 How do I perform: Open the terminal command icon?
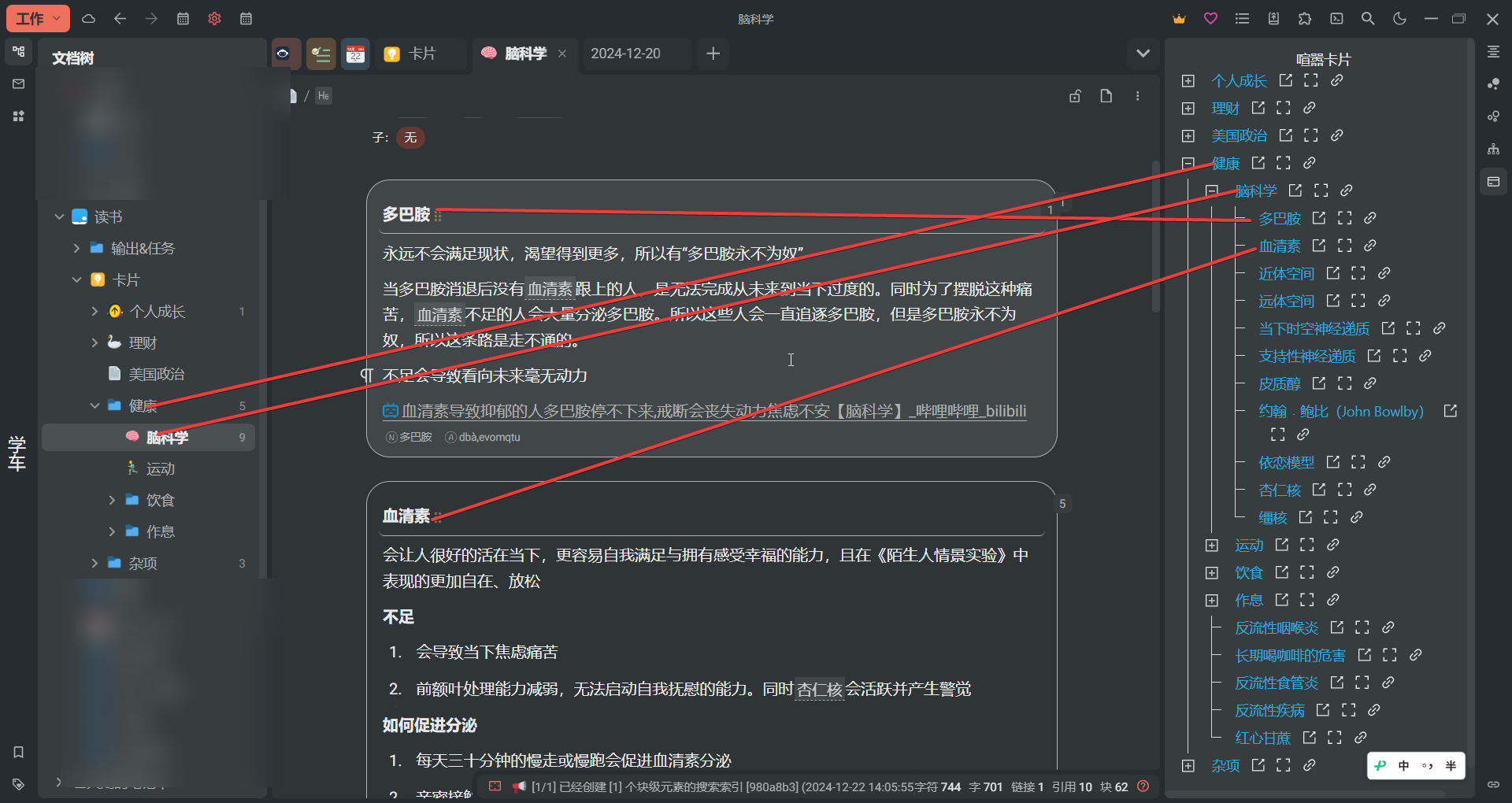[x=1336, y=19]
